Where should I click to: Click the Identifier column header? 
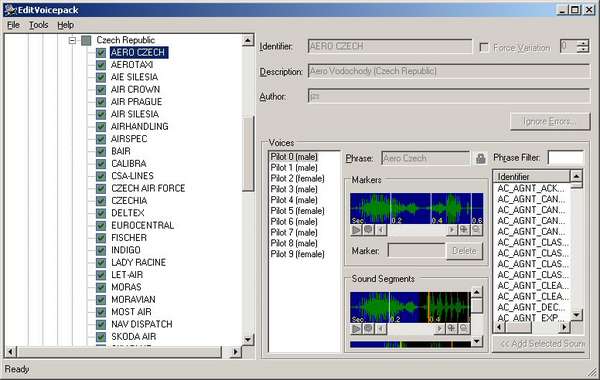(531, 176)
